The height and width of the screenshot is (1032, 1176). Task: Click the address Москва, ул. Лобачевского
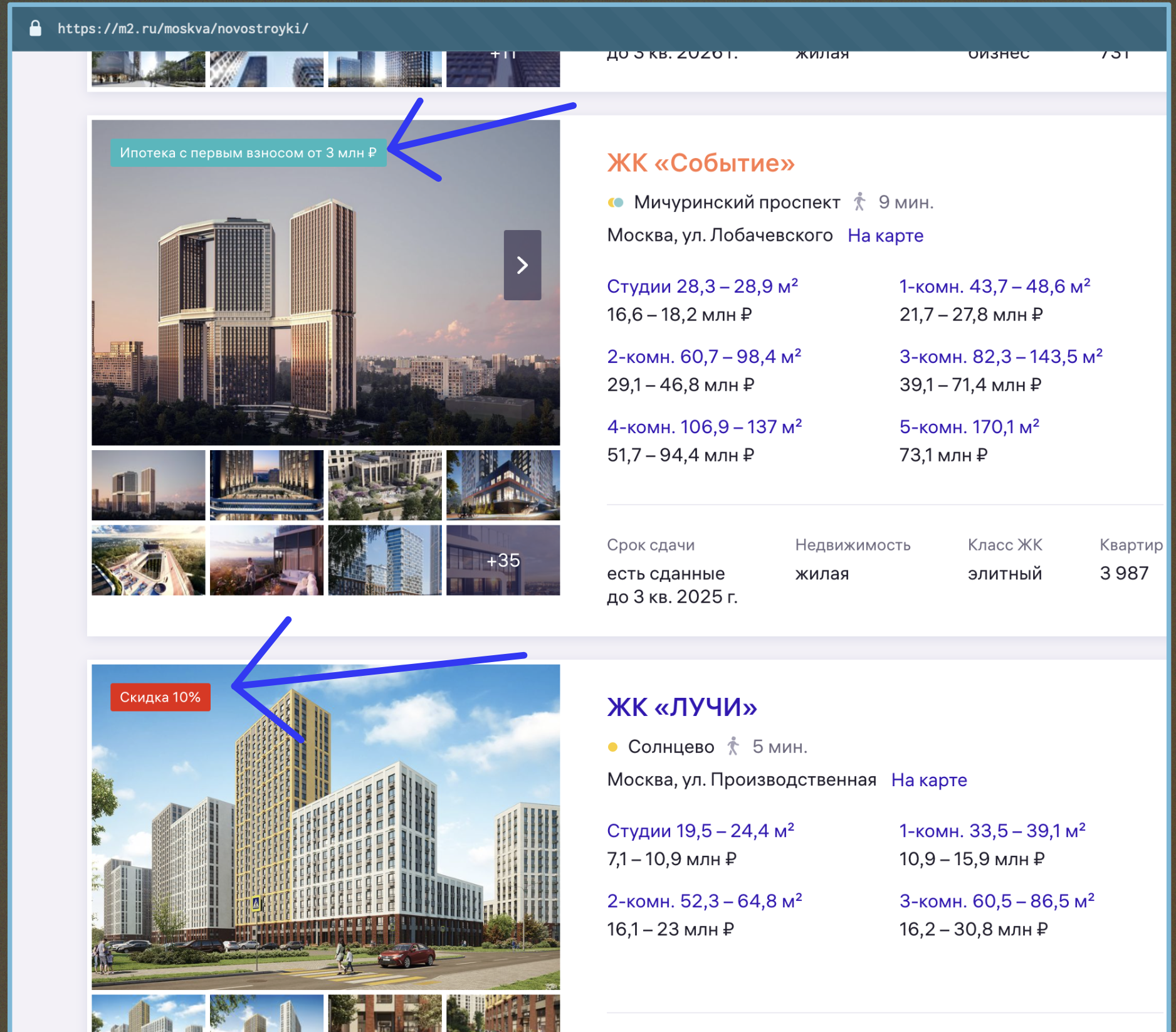pos(720,235)
